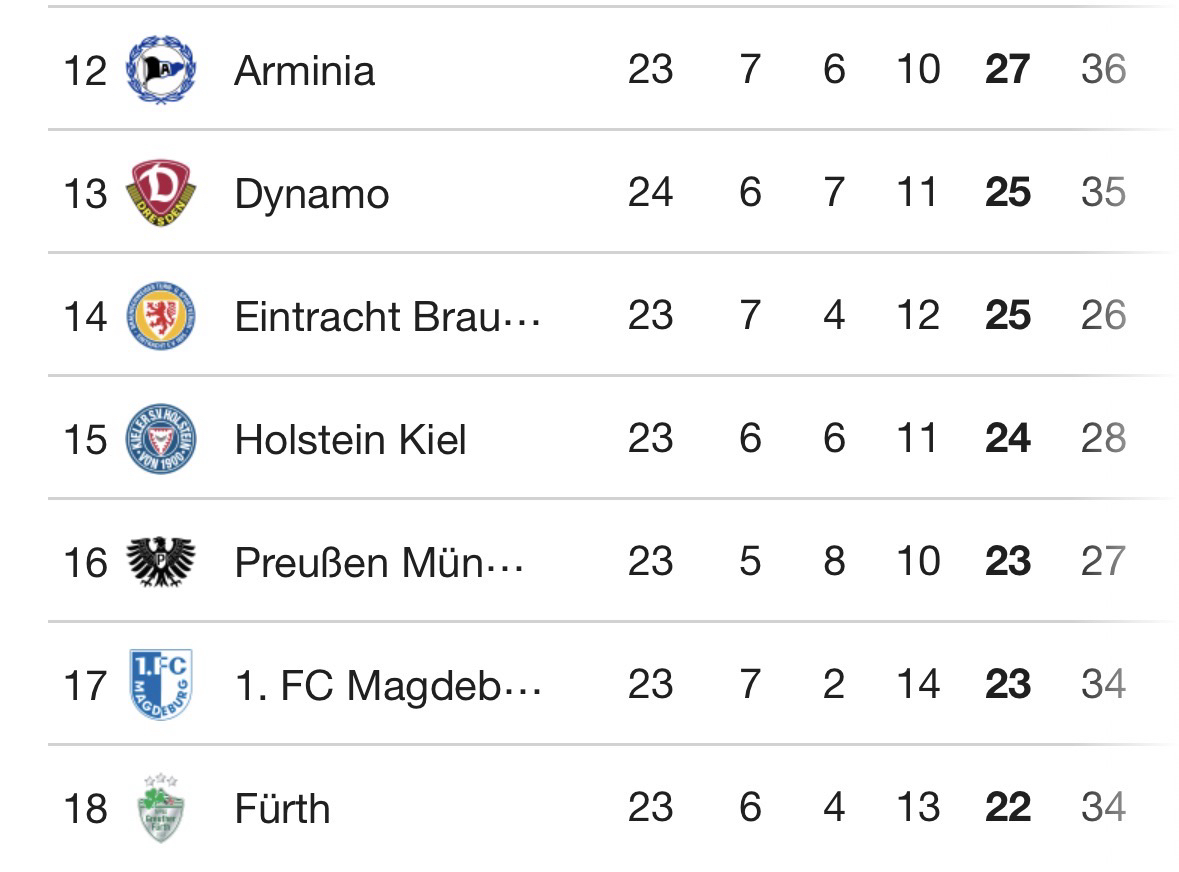Open the truncated 1. FC Magdeb… name
The height and width of the screenshot is (872, 1179).
pos(388,686)
